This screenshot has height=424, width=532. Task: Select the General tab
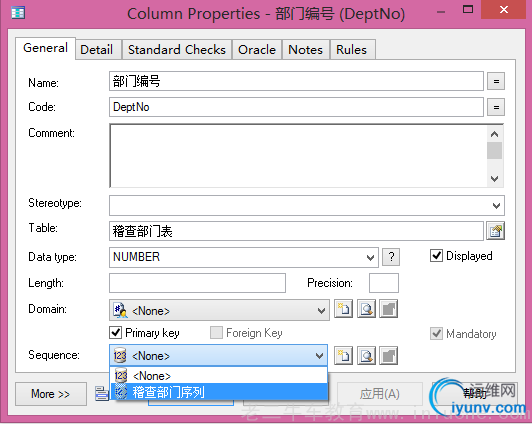tap(45, 48)
